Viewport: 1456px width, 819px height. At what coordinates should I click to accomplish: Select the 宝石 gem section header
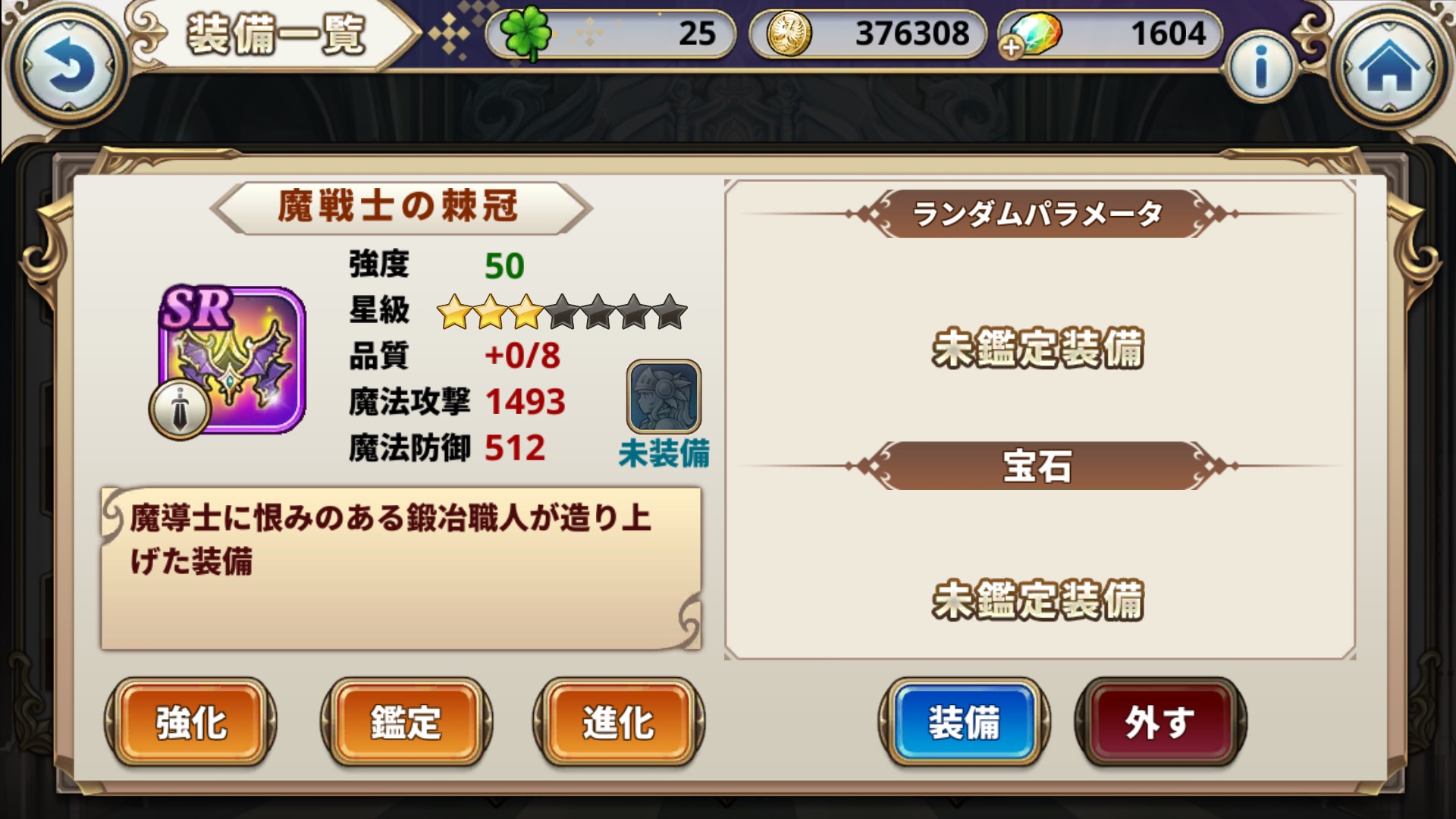(x=1037, y=466)
